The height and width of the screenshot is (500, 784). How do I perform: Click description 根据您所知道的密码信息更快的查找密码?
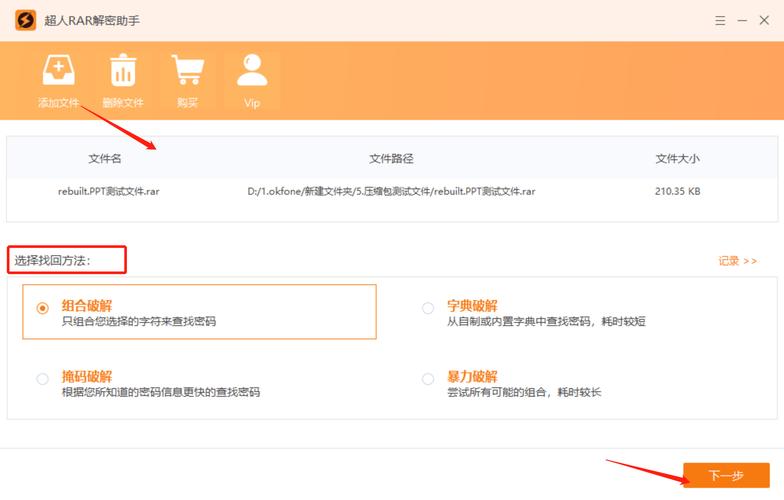click(160, 392)
